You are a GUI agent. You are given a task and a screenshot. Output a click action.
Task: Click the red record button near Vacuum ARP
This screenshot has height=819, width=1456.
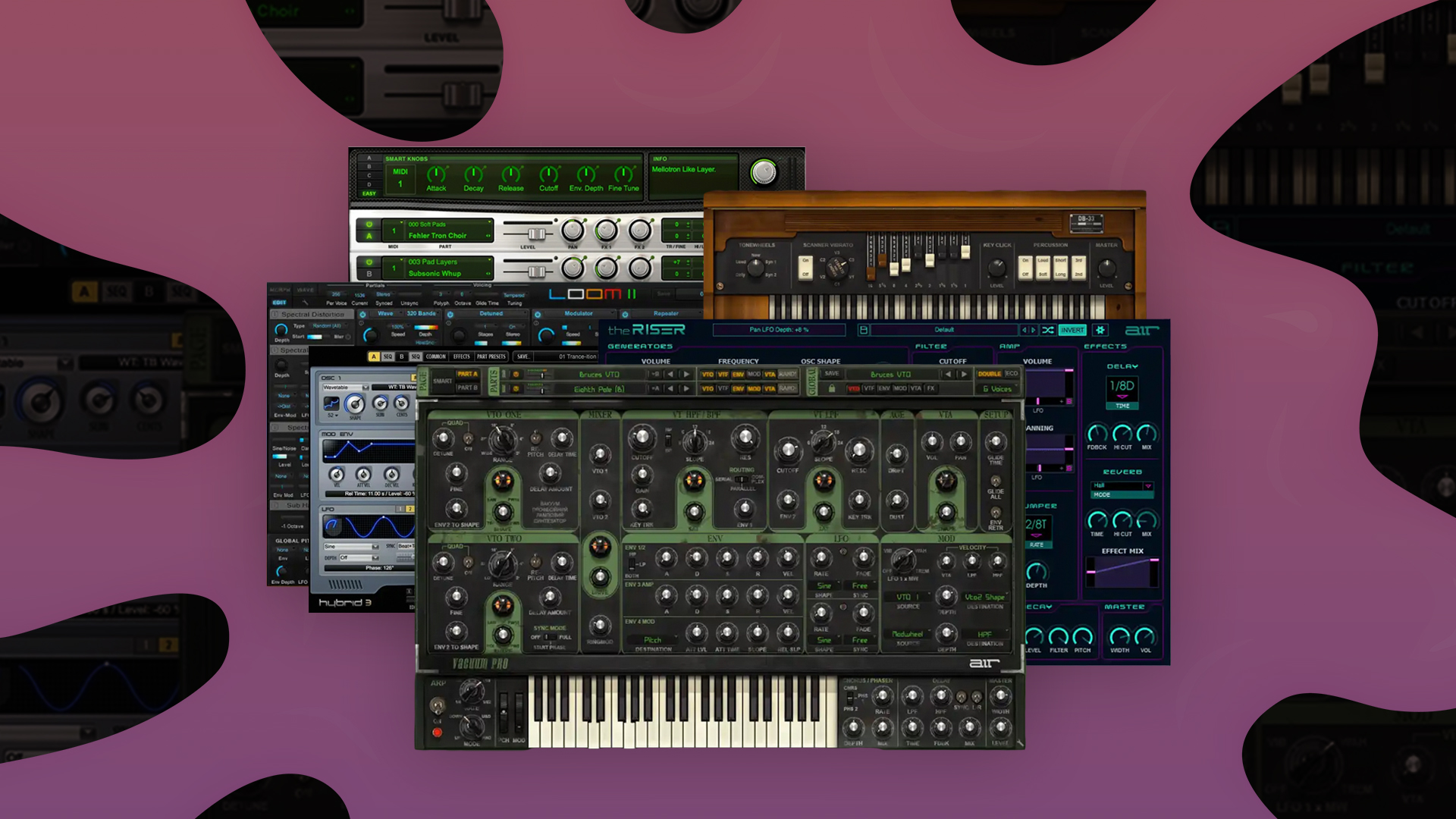(437, 733)
